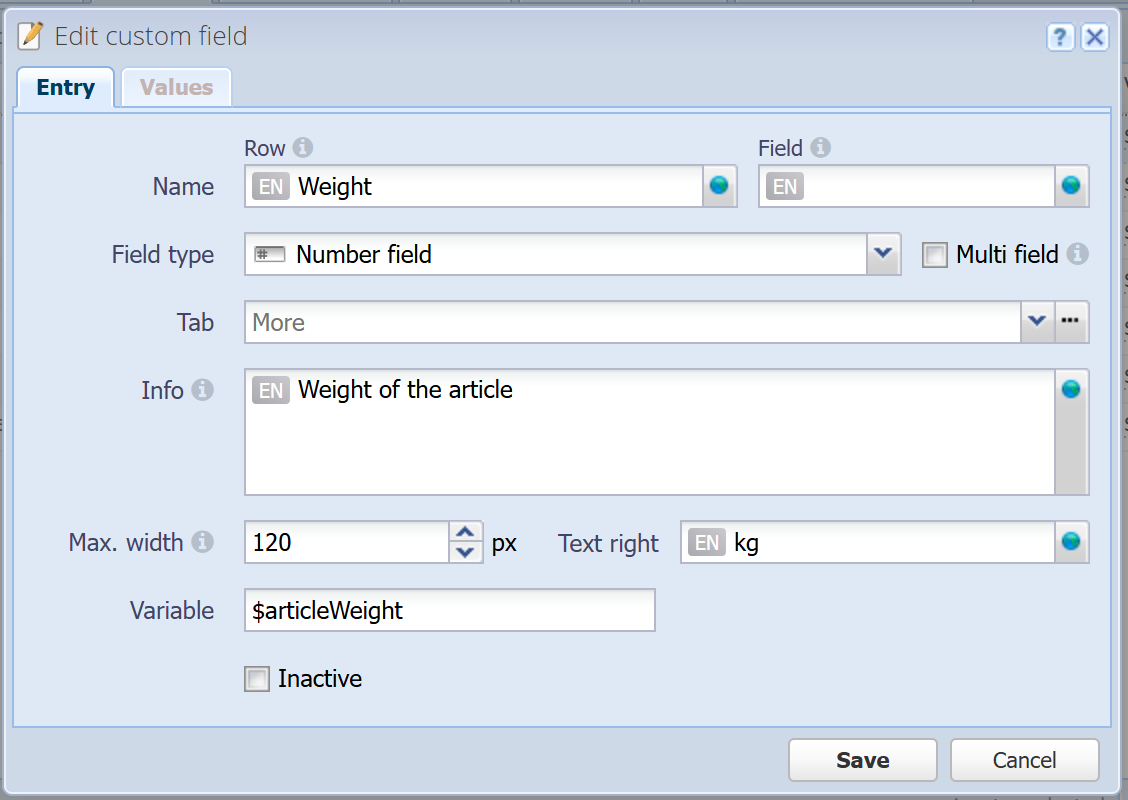Enable the Multi field checkbox
Viewport: 1128px width, 800px height.
click(934, 255)
